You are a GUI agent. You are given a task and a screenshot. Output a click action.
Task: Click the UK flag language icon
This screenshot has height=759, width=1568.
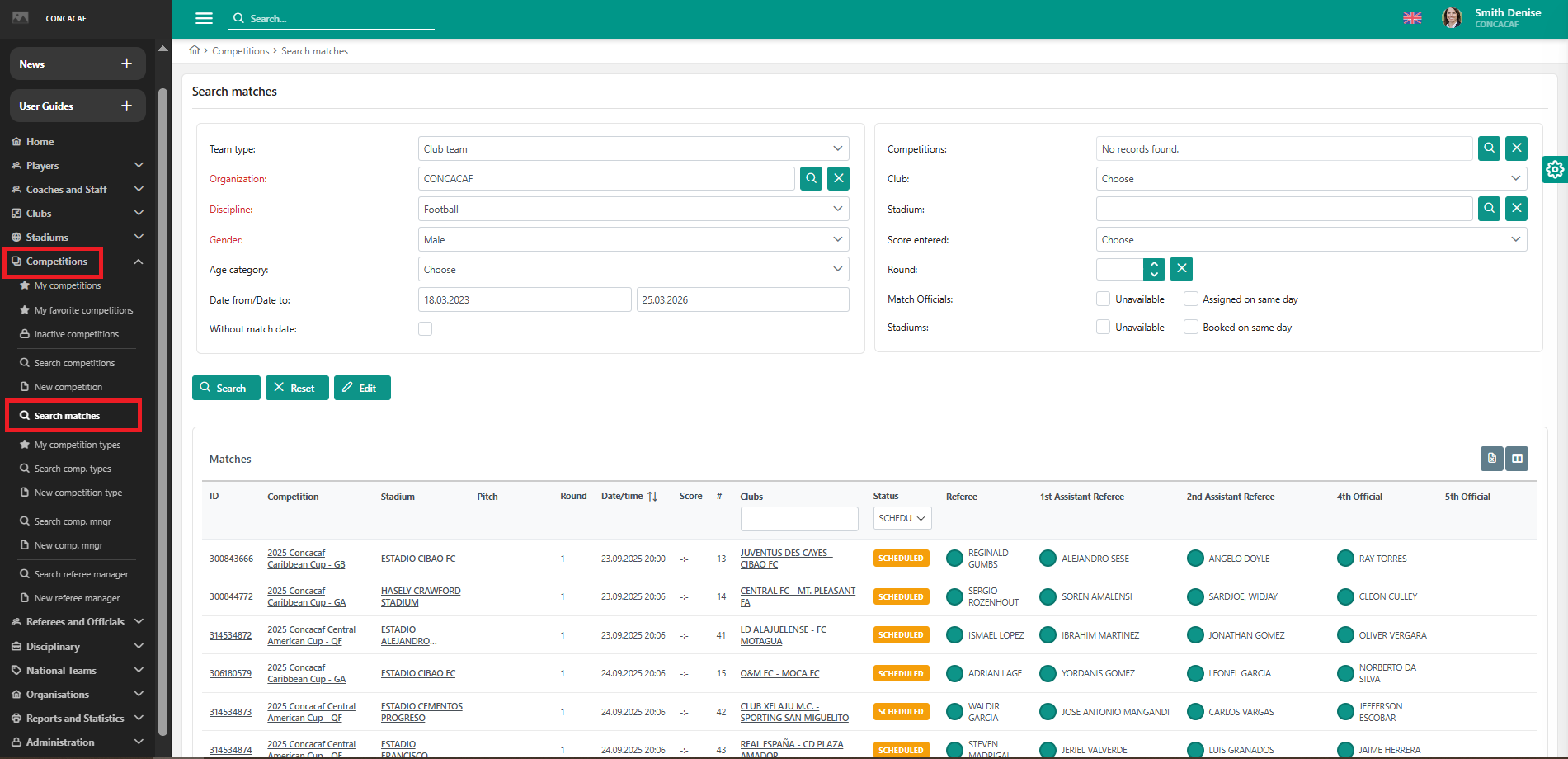pyautogui.click(x=1412, y=18)
